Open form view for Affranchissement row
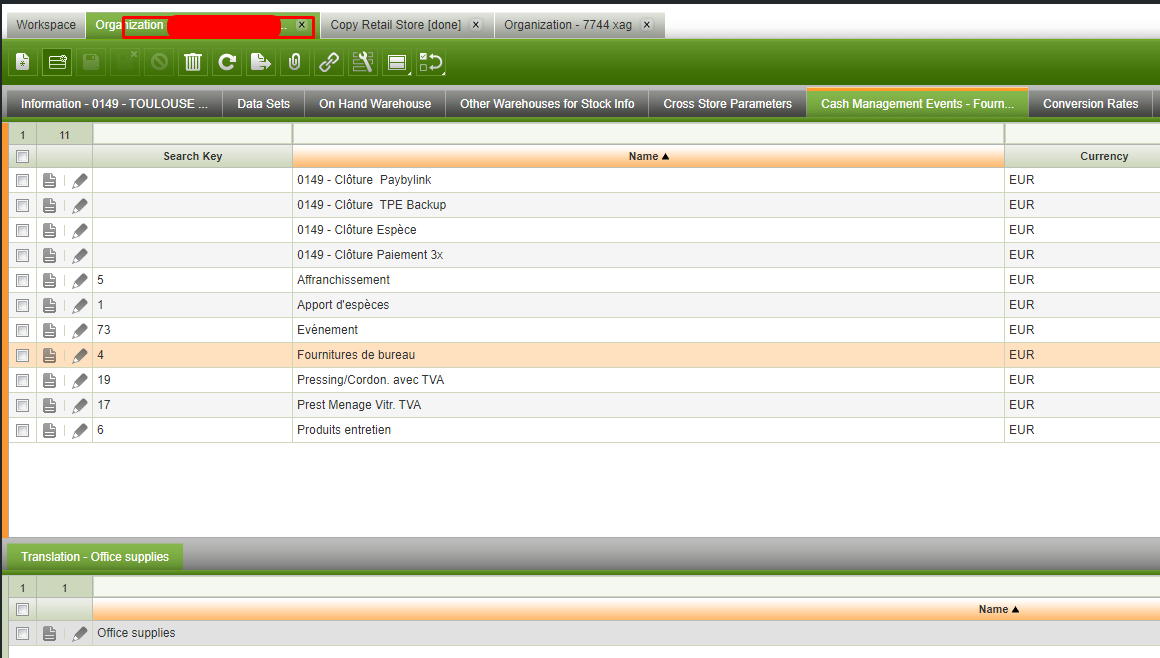Screen dimensions: 1160x658 click(50, 281)
